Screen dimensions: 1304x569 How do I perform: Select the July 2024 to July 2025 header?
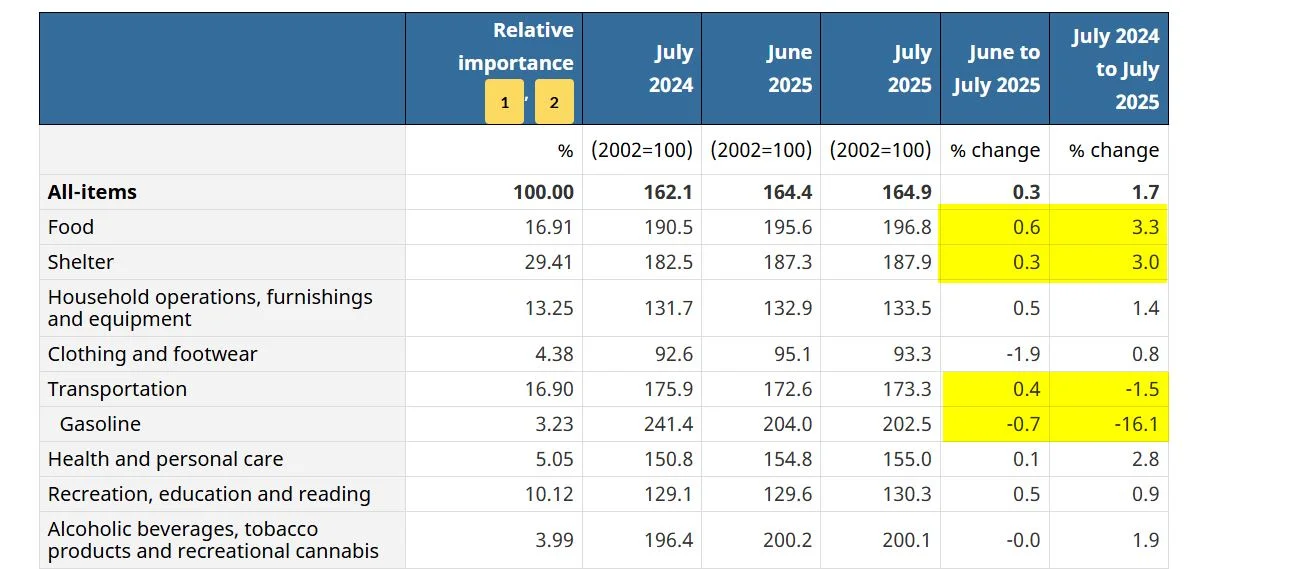(x=1114, y=69)
